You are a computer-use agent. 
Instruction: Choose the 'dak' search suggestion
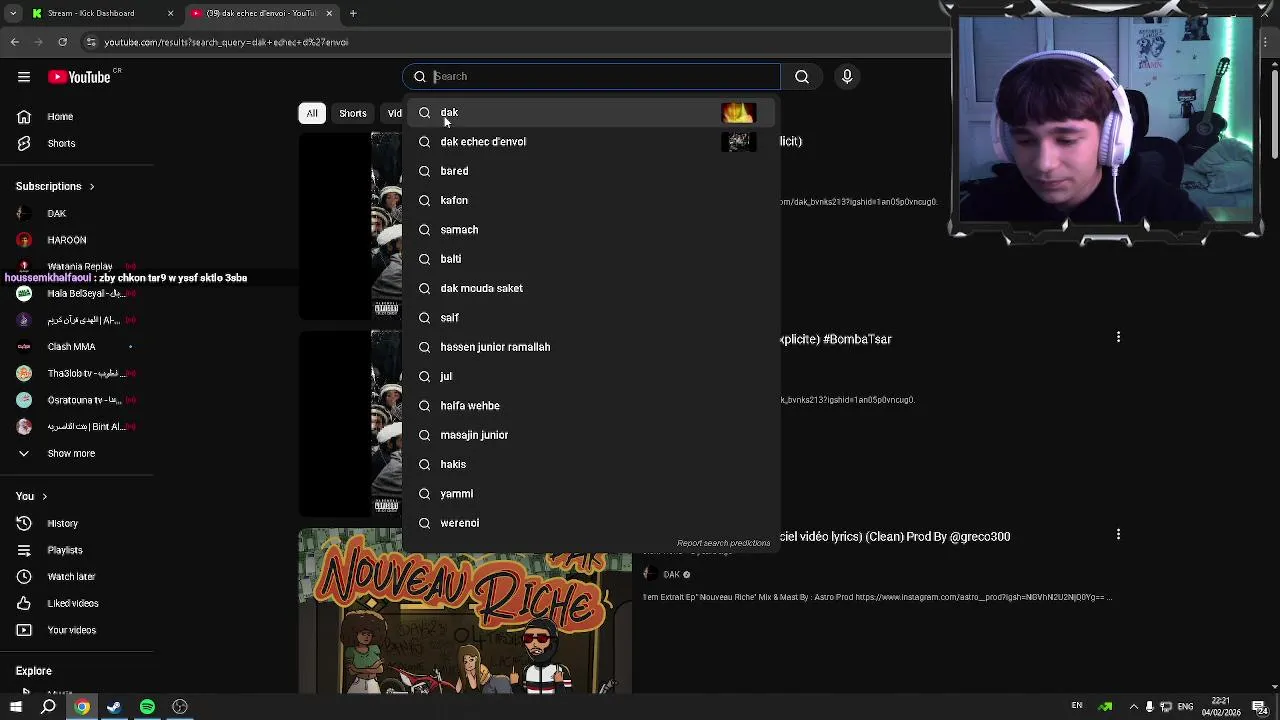(x=590, y=112)
